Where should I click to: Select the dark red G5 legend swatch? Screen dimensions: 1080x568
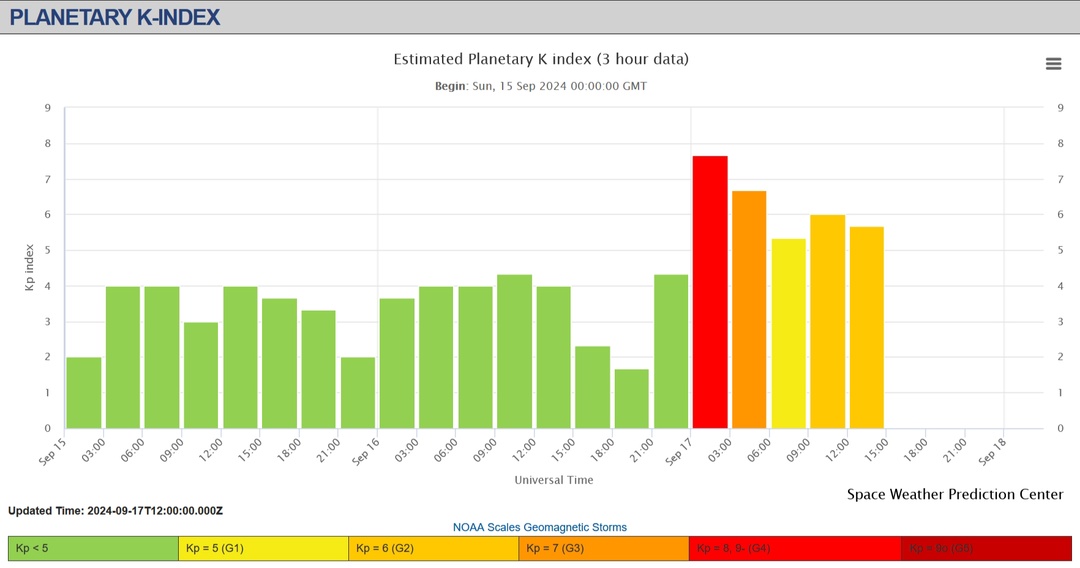point(985,548)
